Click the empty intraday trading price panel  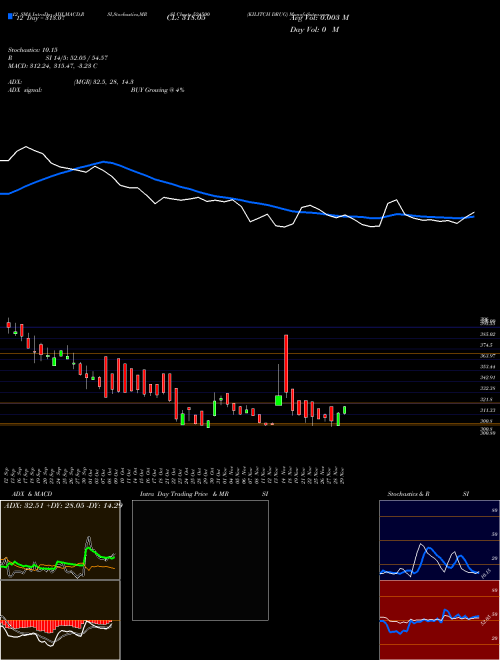coord(200,560)
